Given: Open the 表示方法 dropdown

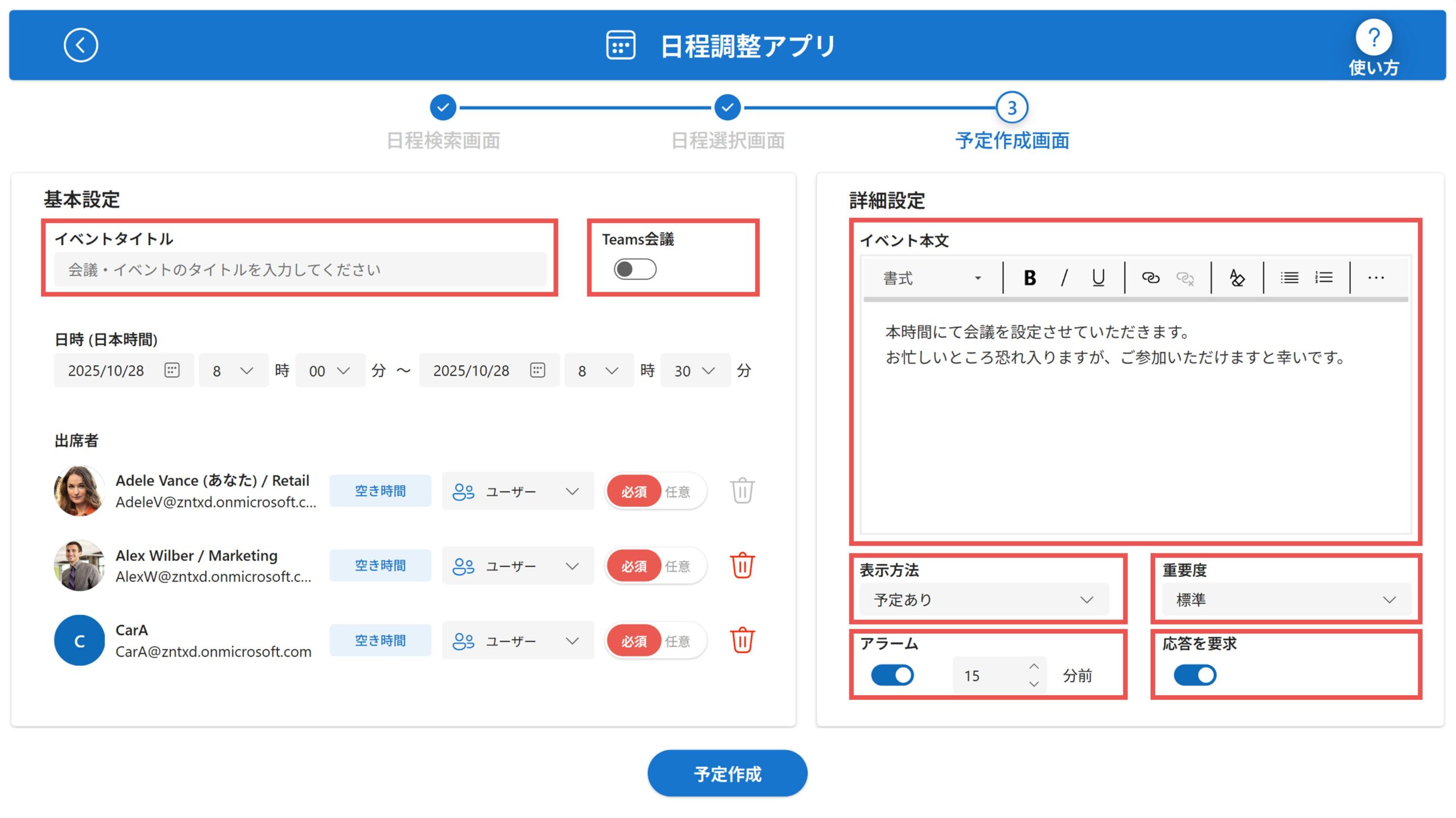Looking at the screenshot, I should (983, 600).
